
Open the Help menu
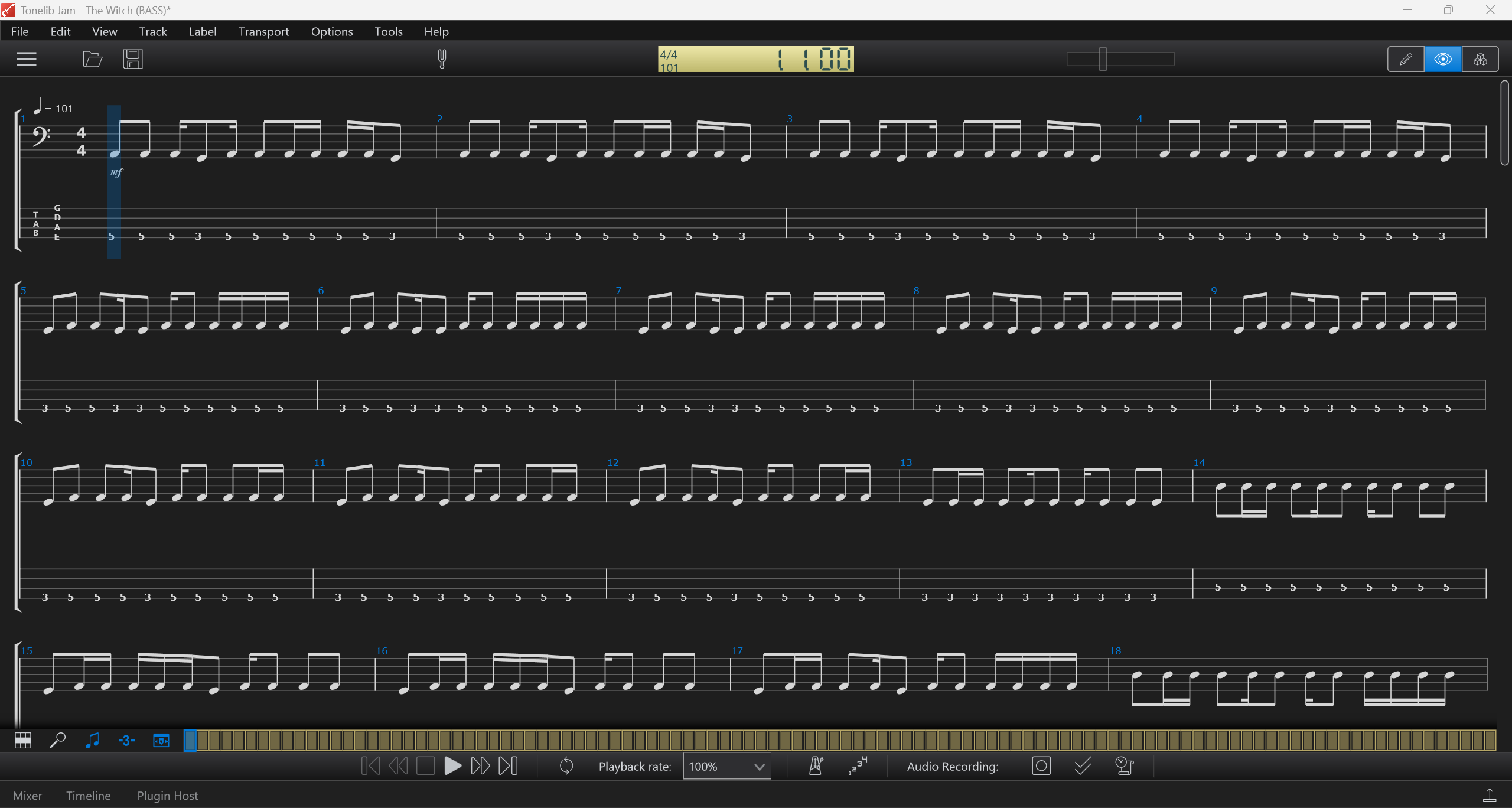(x=436, y=31)
